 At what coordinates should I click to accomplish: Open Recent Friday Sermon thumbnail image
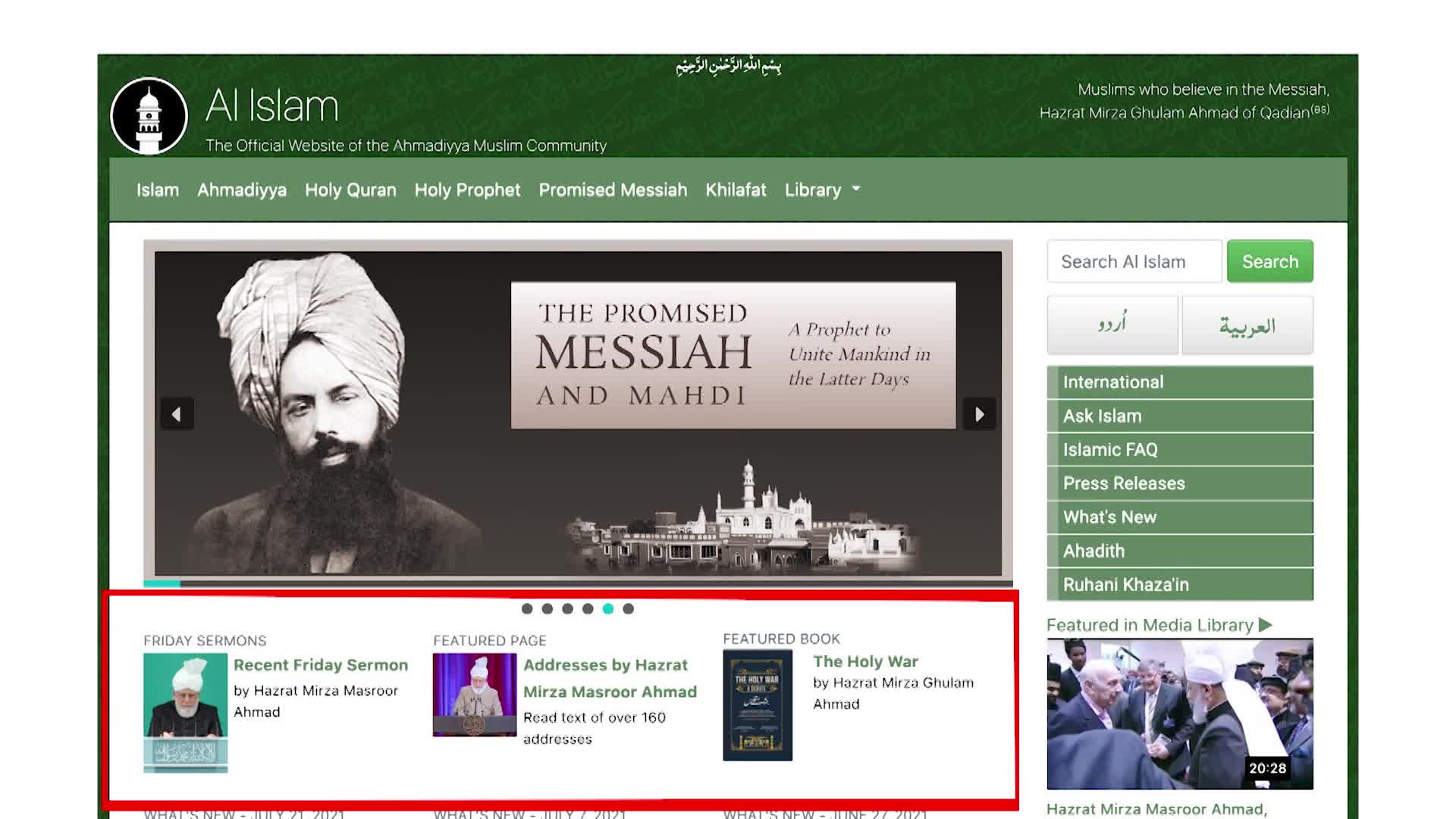pos(185,712)
